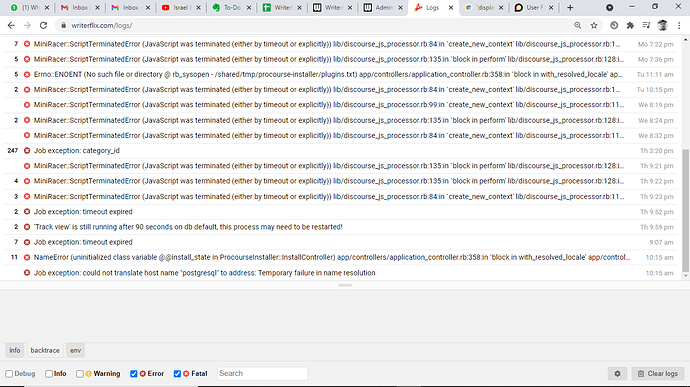
Task: Select postgresql name resolution failure row
Action: [340, 273]
